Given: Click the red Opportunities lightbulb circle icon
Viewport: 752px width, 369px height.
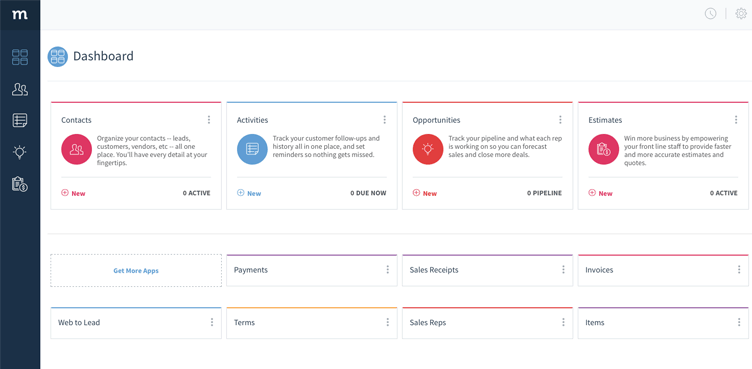Looking at the screenshot, I should (x=428, y=149).
